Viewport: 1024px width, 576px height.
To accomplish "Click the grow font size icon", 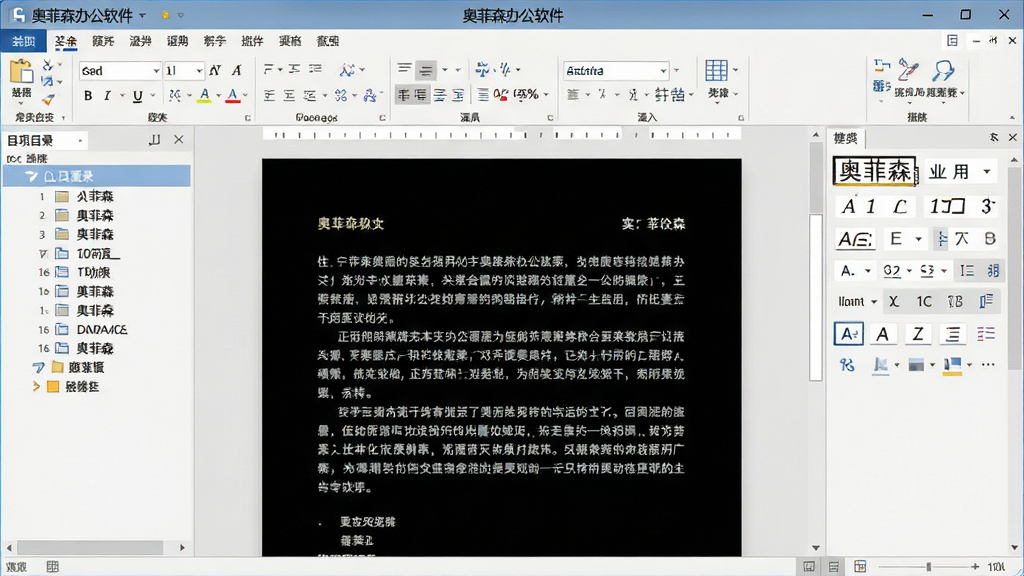I will tap(216, 70).
